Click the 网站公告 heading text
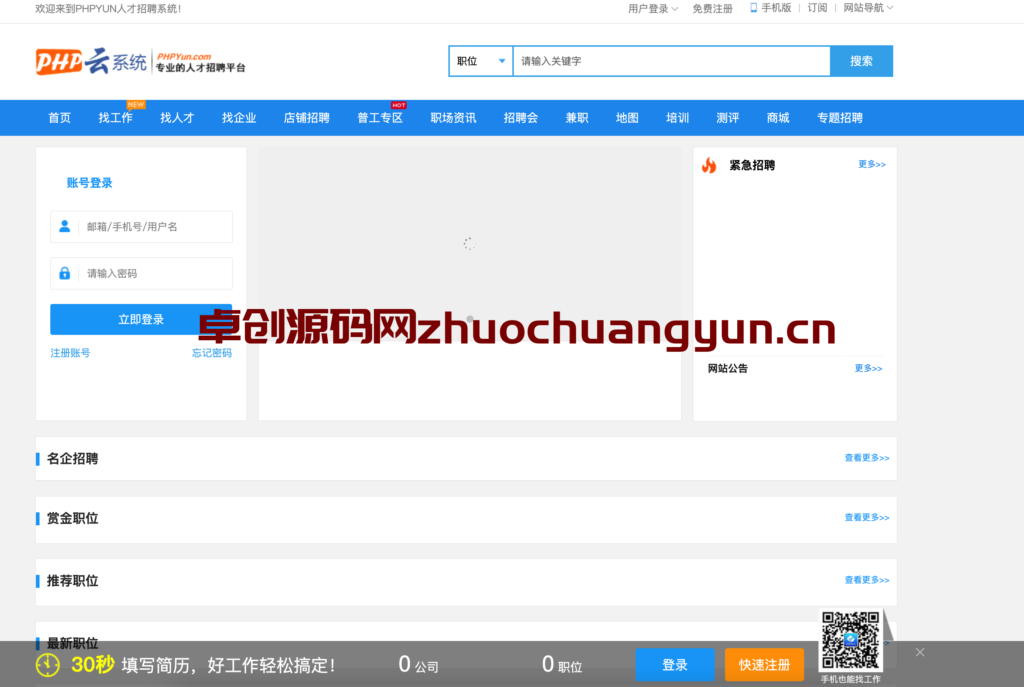This screenshot has width=1024, height=687. (728, 368)
